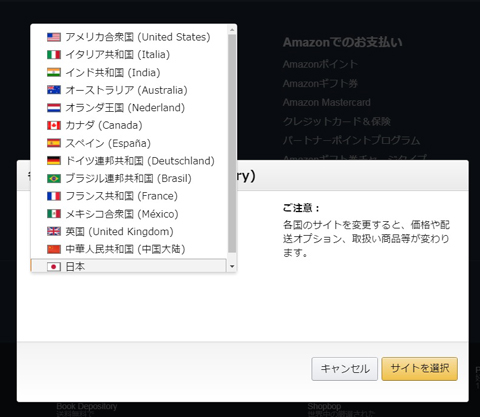The height and width of the screenshot is (417, 480).
Task: Click the Canada flag icon
Action: 54,125
